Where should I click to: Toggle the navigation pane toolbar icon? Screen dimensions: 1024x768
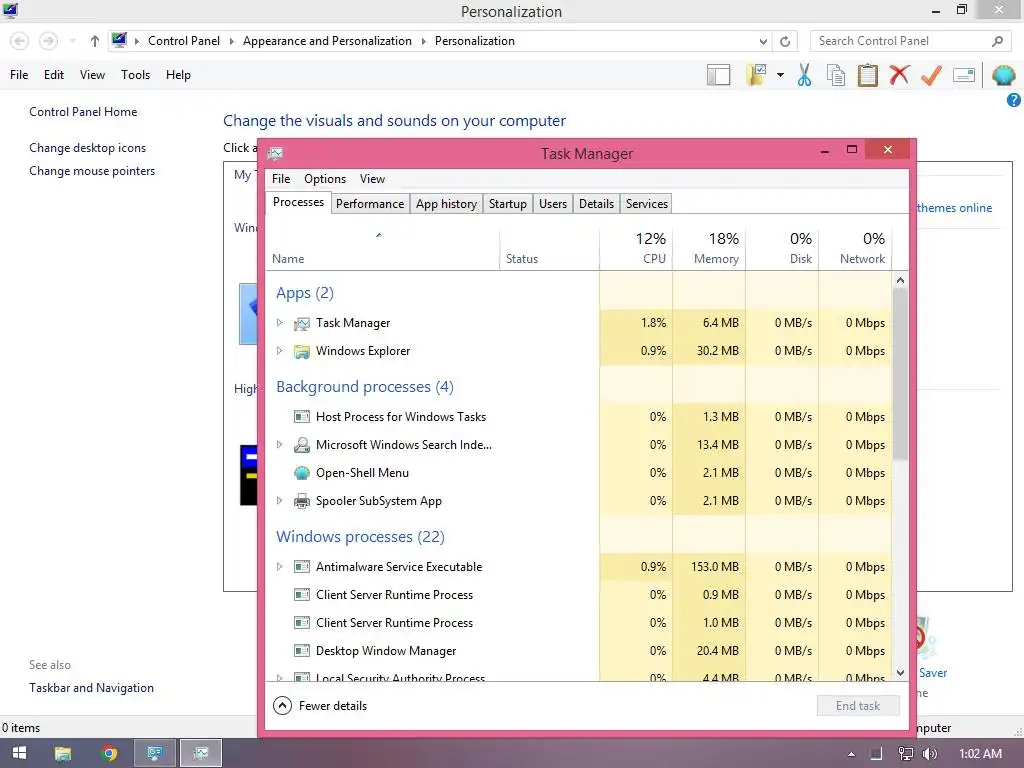(x=718, y=75)
